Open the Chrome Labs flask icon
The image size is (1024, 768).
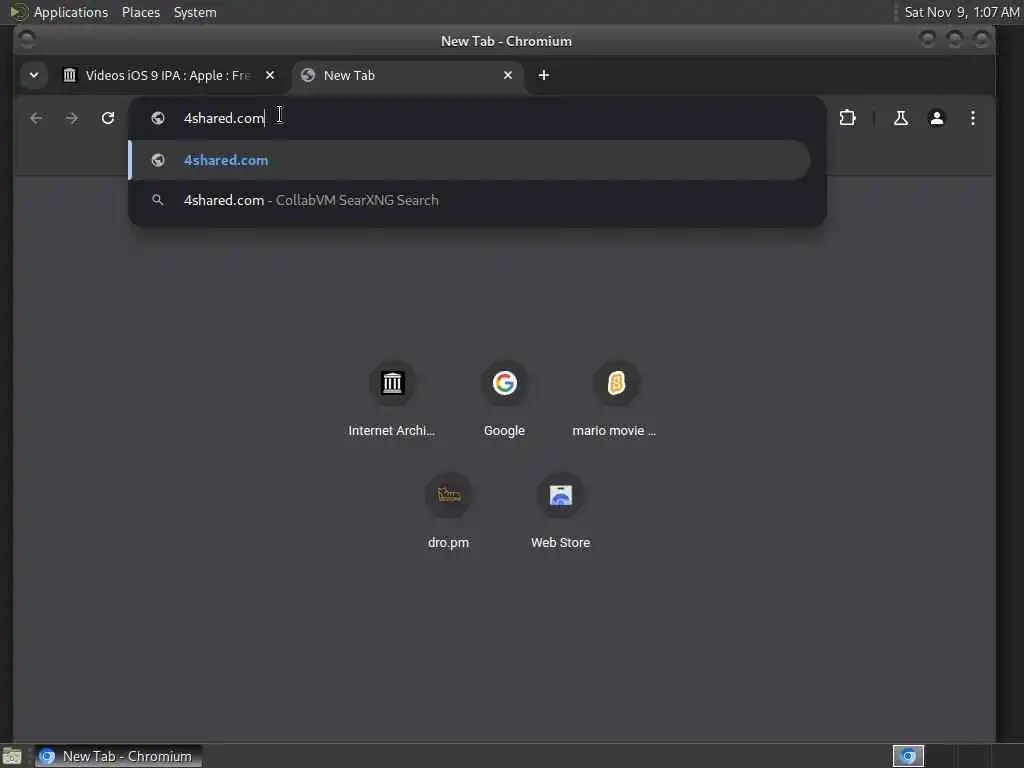901,118
